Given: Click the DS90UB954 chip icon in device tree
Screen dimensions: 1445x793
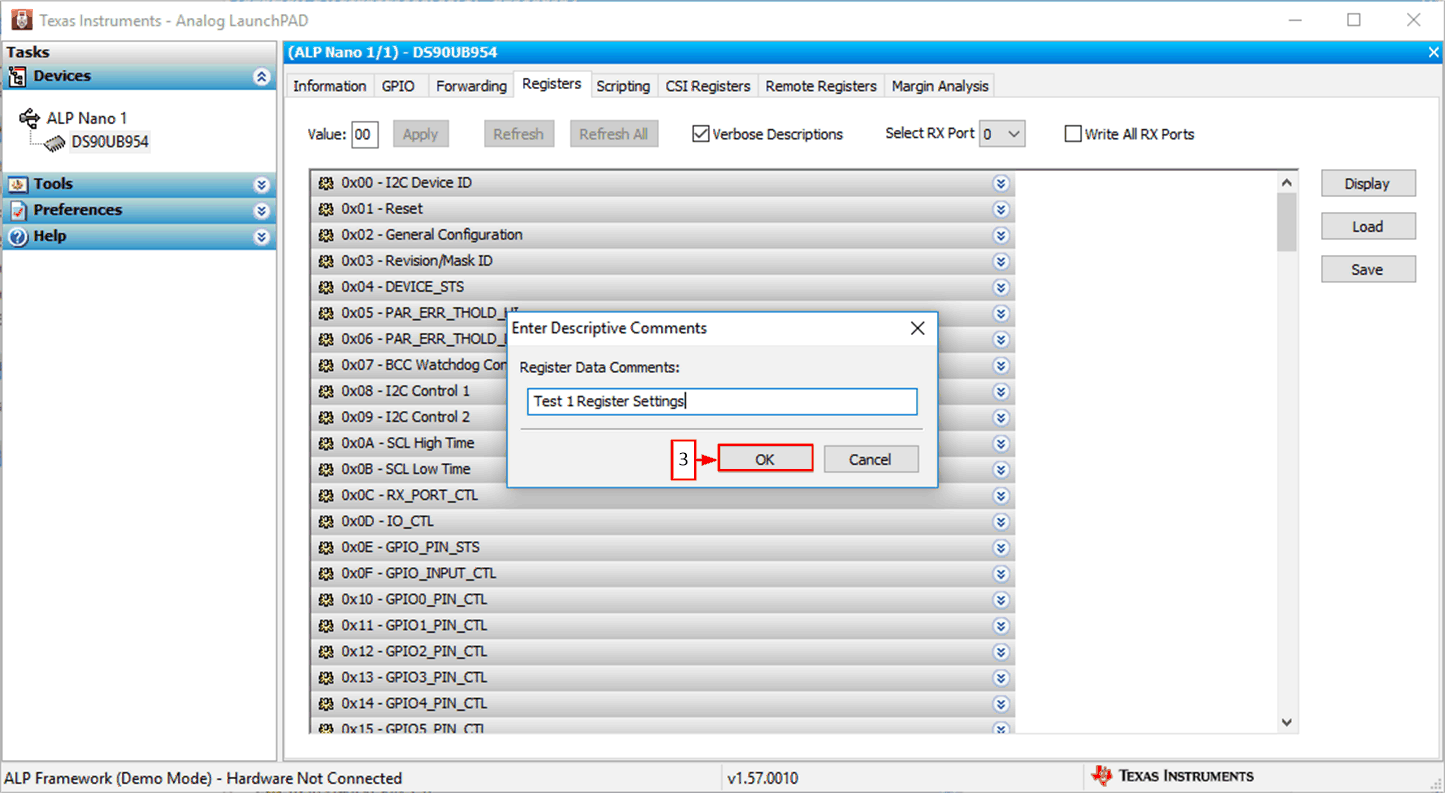Looking at the screenshot, I should point(55,143).
